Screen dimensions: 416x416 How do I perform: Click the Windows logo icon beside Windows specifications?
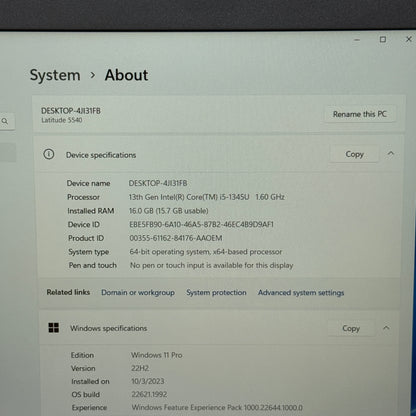click(54, 328)
